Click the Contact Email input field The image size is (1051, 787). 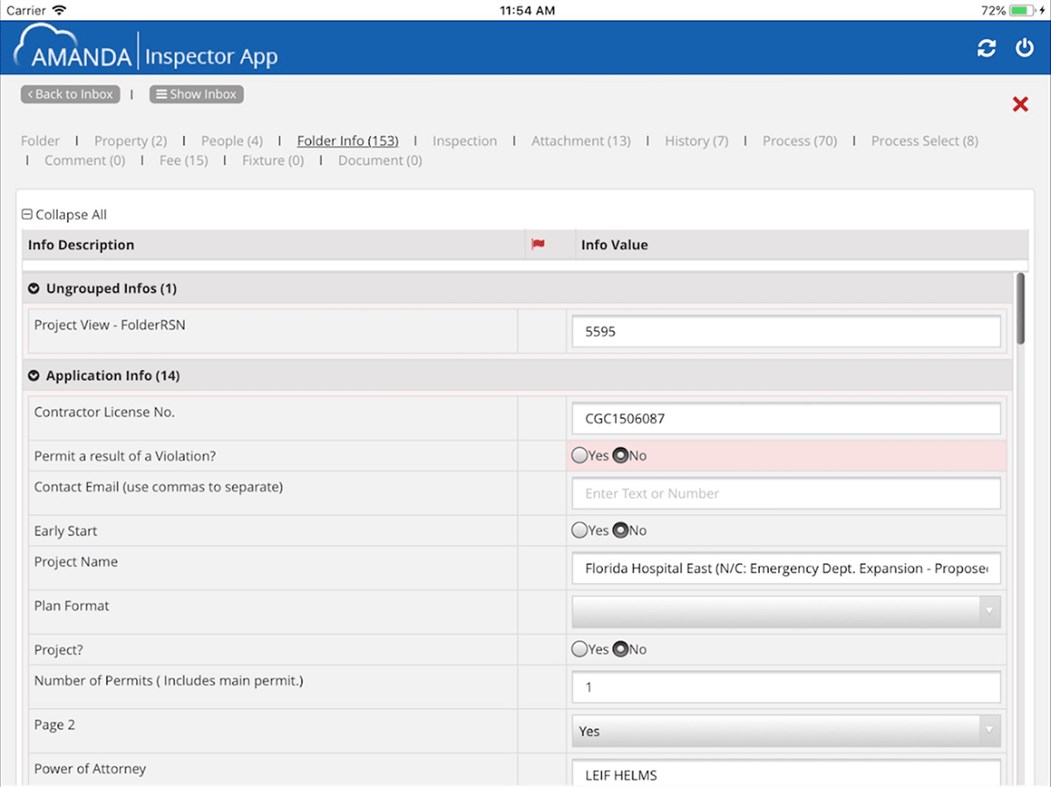tap(786, 493)
